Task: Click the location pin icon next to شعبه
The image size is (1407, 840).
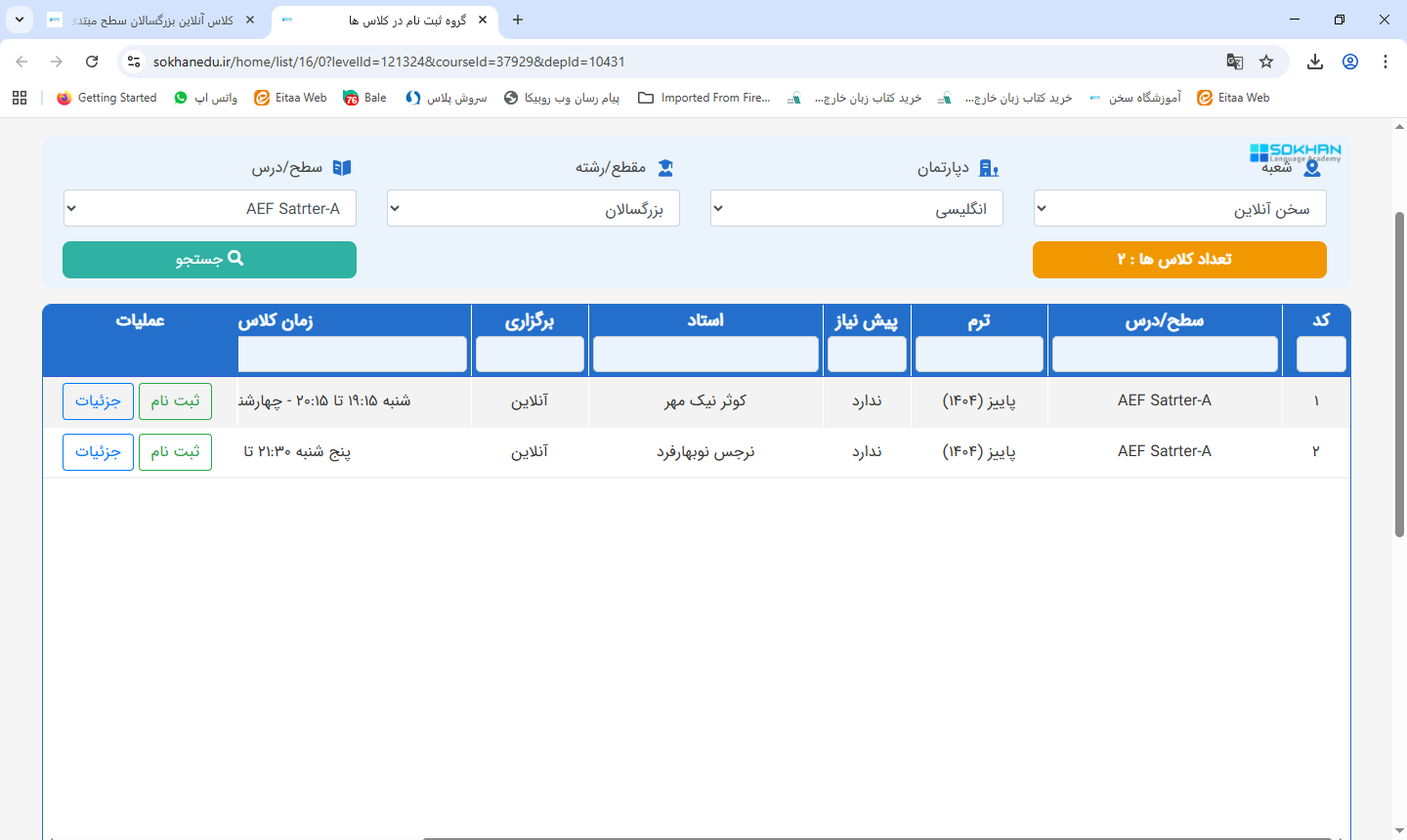Action: coord(1313,166)
